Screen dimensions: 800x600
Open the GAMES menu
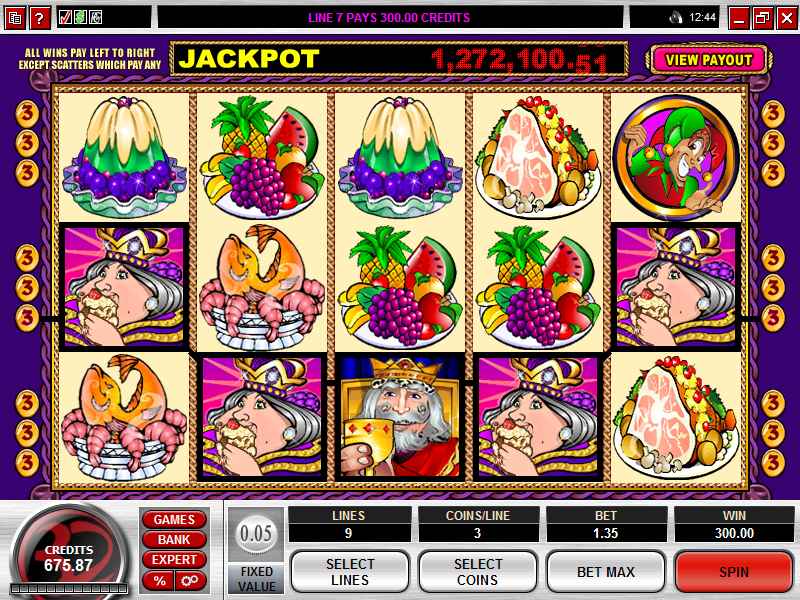174,520
